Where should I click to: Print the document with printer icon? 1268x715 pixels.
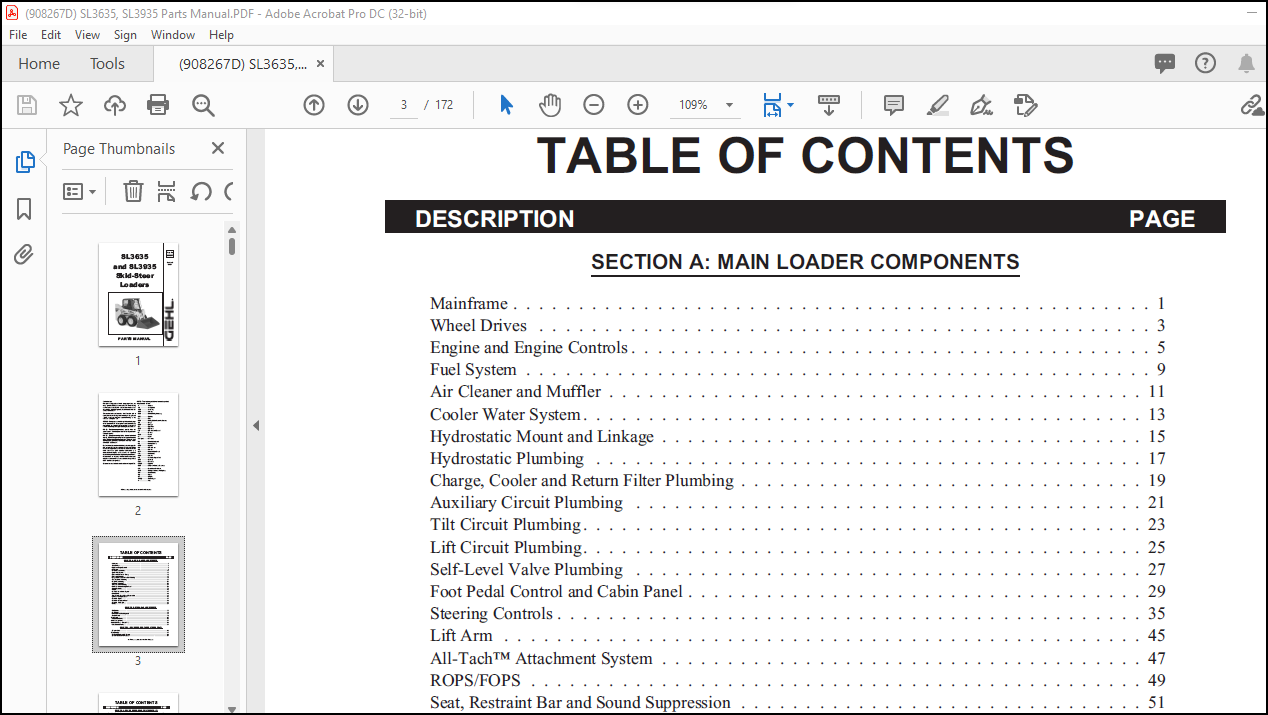158,105
